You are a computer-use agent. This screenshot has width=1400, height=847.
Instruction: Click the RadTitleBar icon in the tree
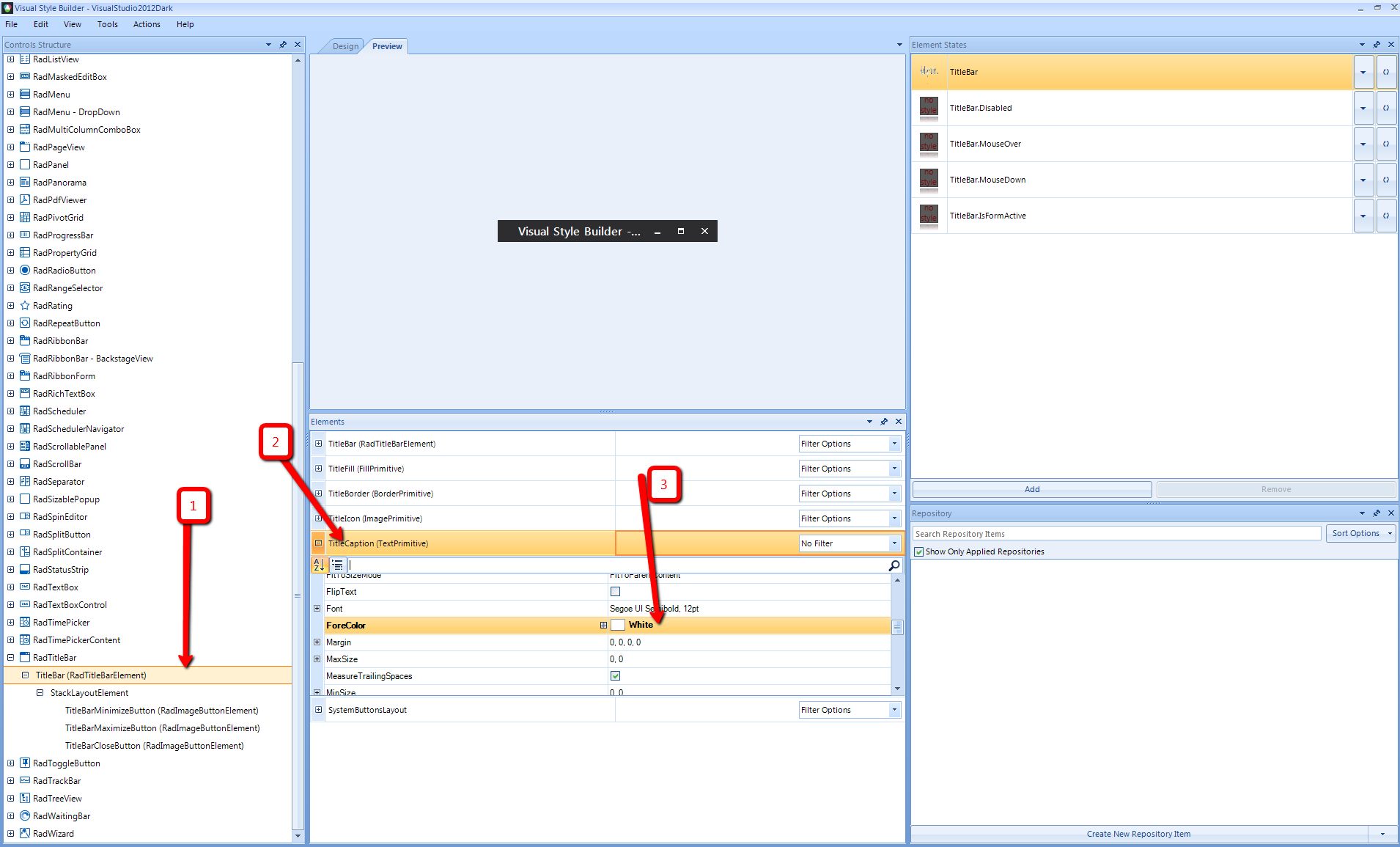[x=25, y=658]
